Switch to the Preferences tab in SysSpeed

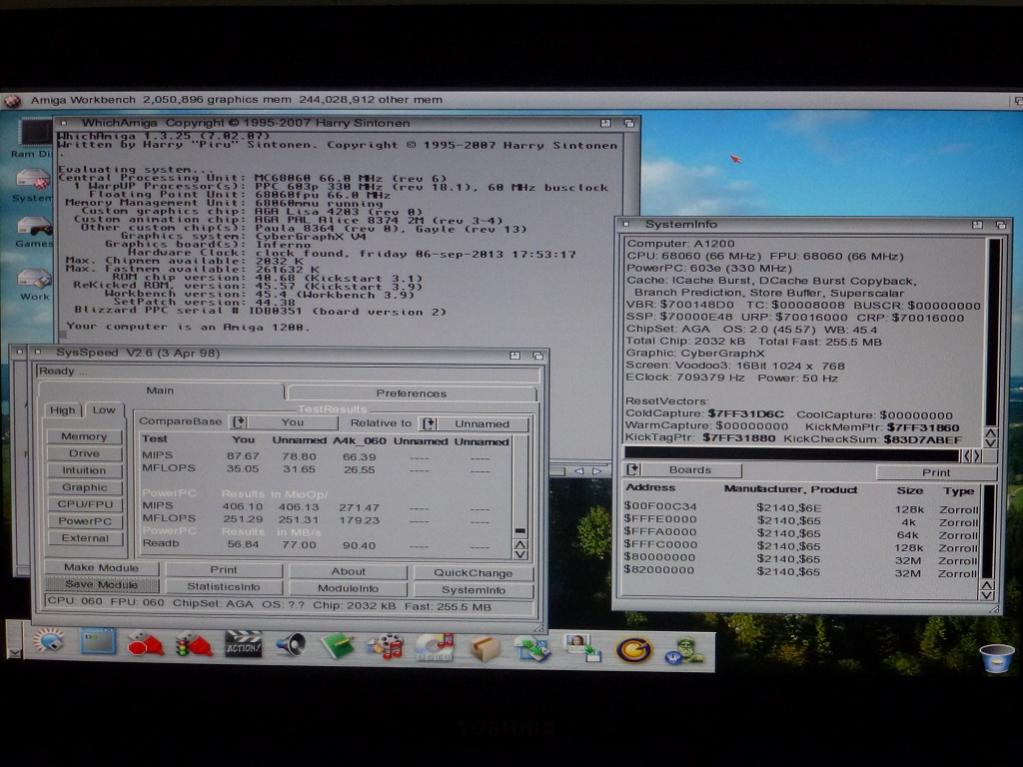pyautogui.click(x=411, y=393)
